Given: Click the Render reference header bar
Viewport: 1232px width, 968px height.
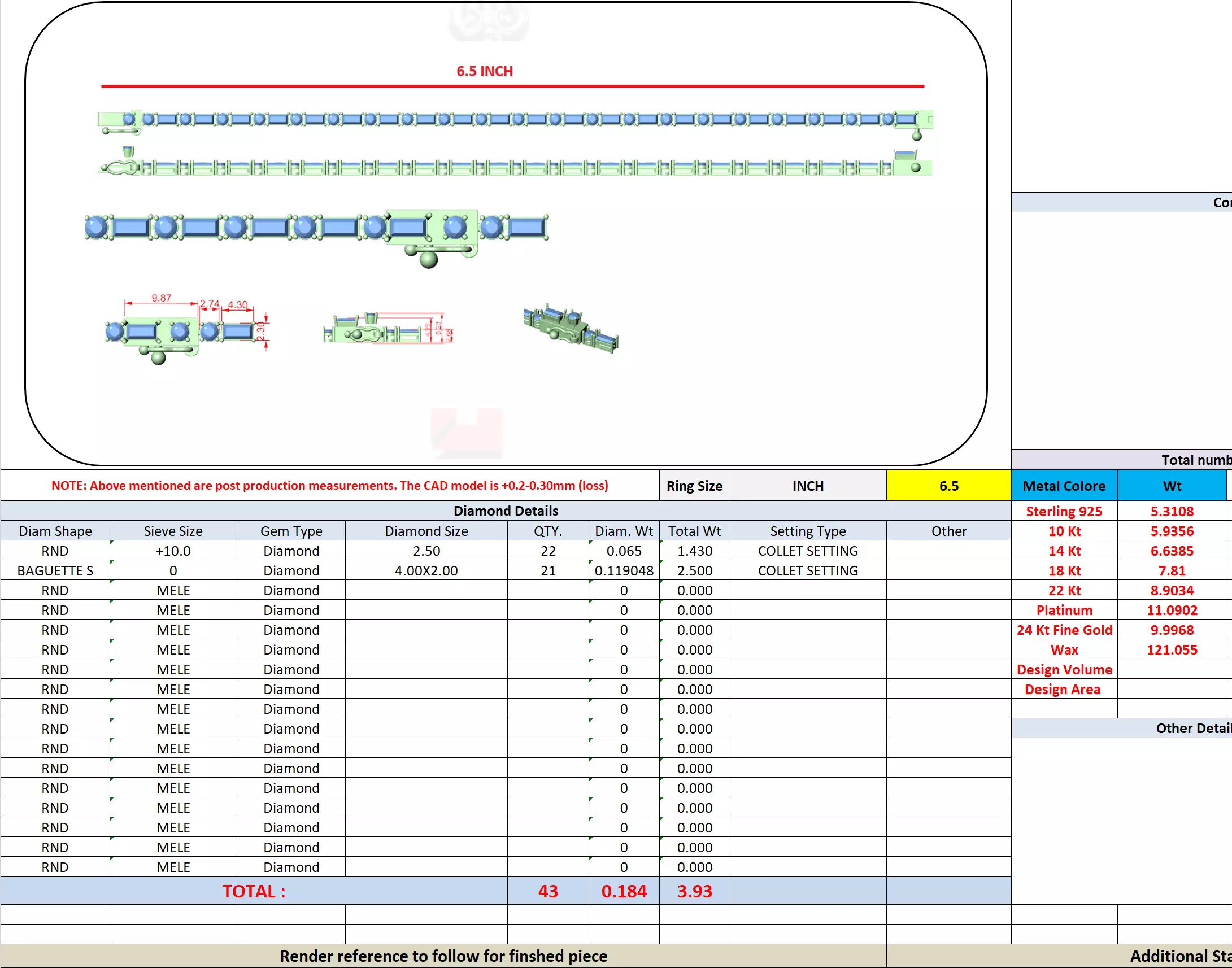Looking at the screenshot, I should (x=443, y=956).
